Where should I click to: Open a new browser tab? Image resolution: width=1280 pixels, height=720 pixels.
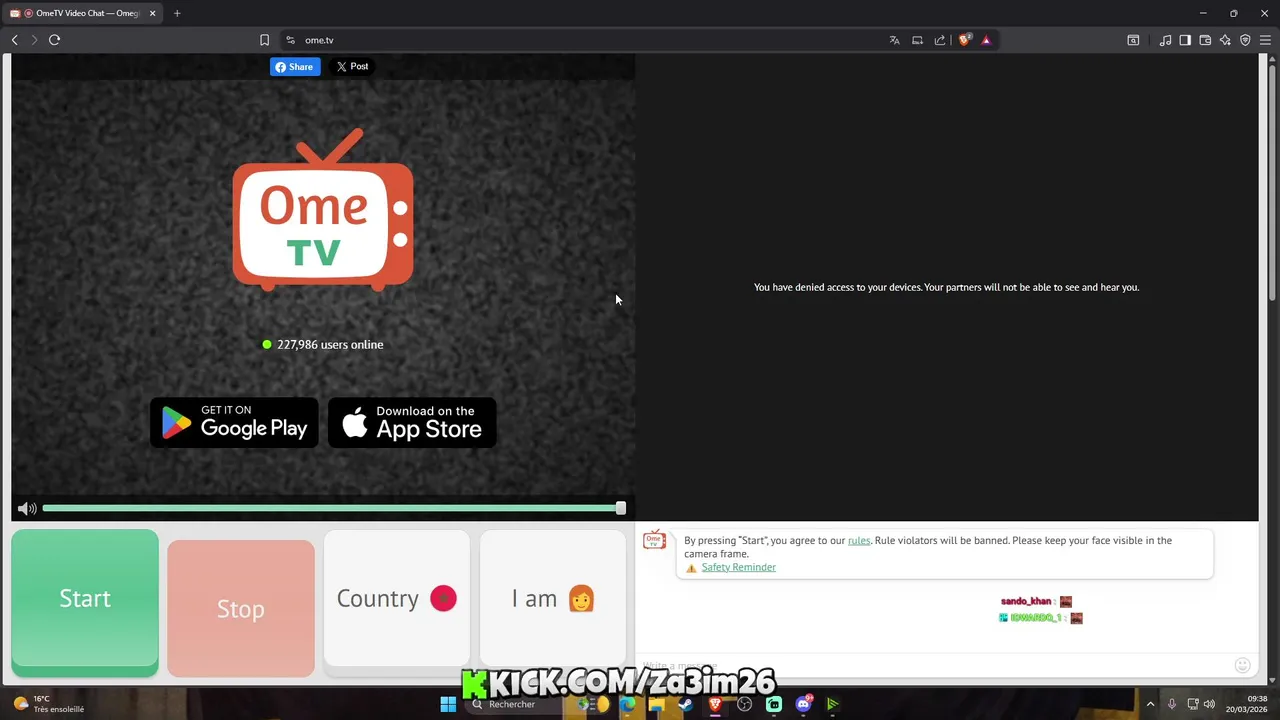[177, 13]
